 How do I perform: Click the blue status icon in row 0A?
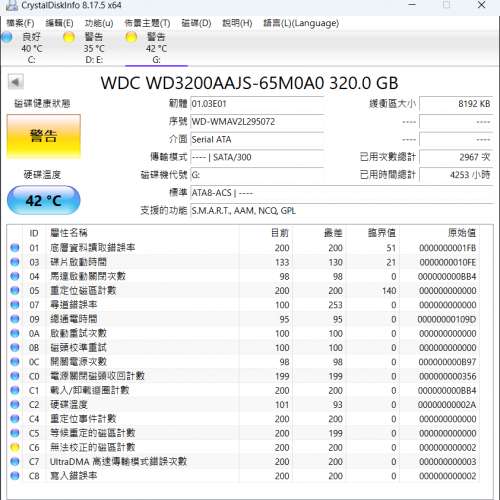click(15, 333)
